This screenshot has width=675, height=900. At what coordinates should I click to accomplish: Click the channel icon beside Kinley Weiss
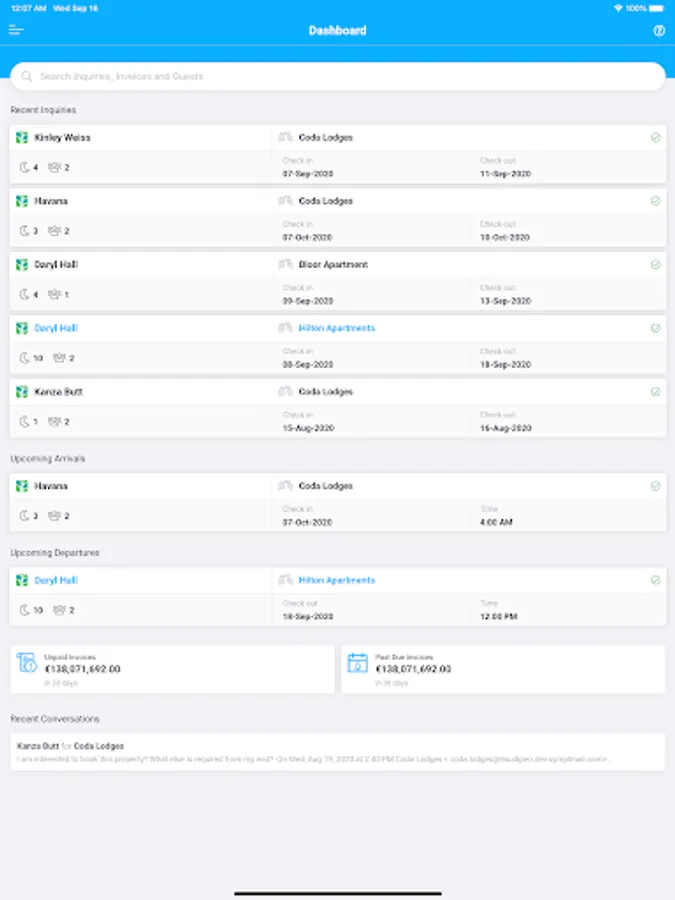coord(22,138)
